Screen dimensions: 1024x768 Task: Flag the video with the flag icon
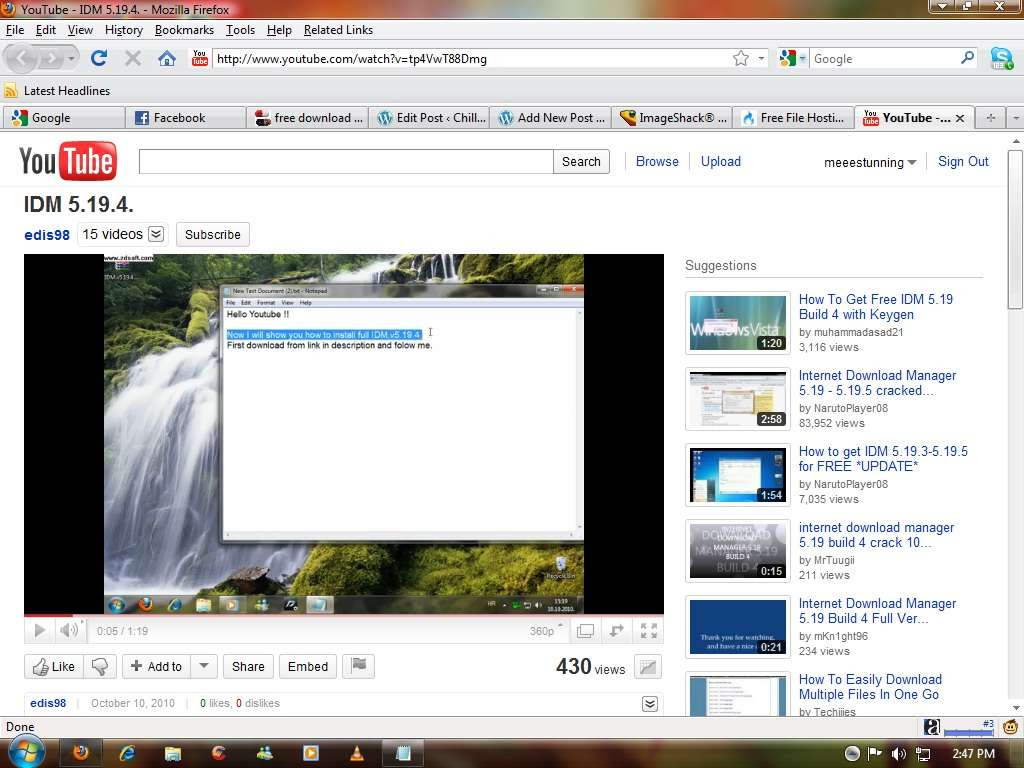point(359,666)
